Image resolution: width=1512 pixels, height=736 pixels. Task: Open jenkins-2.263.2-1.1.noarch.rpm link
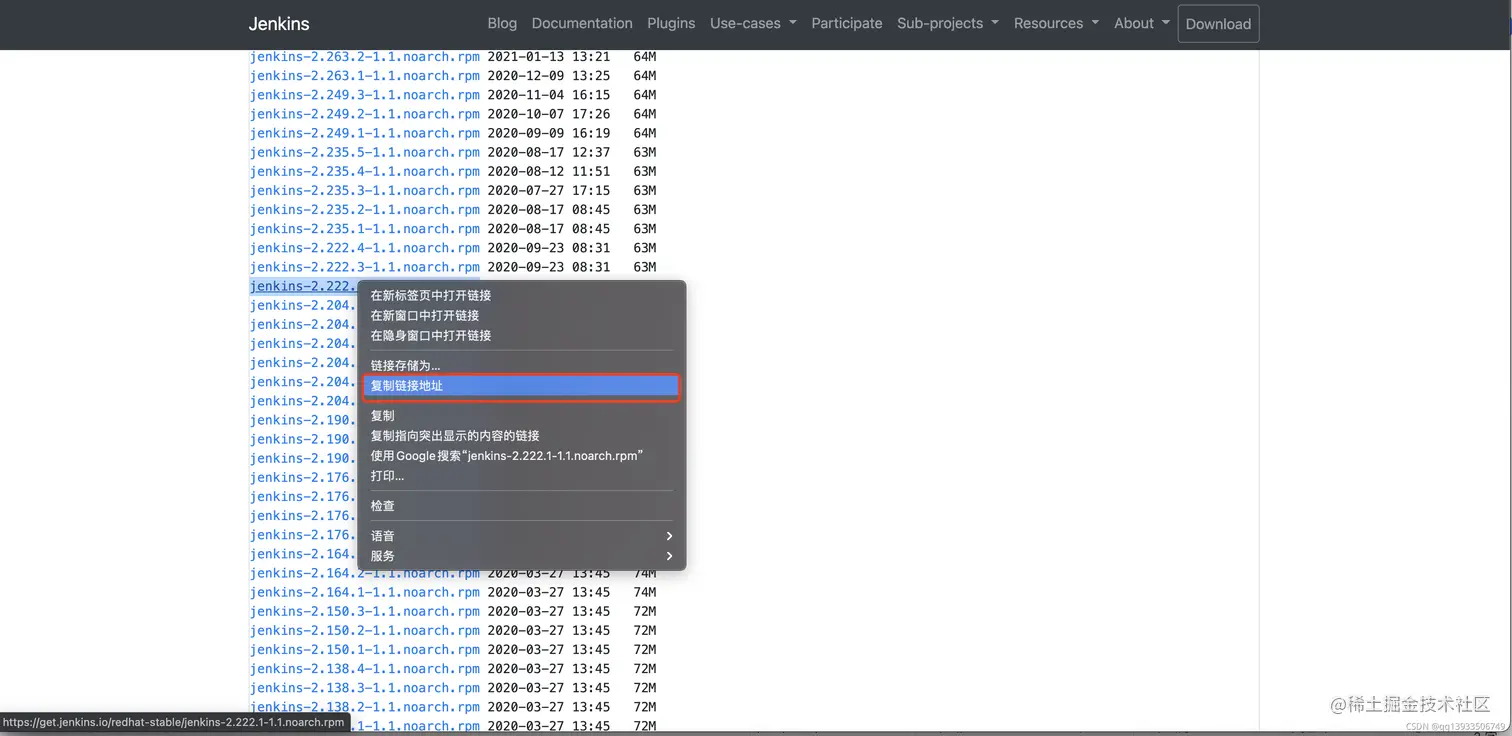tap(365, 57)
